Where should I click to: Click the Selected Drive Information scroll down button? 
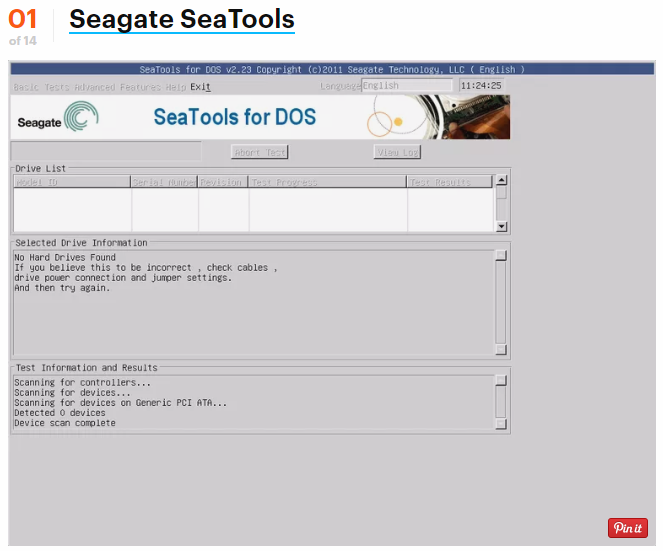(501, 349)
